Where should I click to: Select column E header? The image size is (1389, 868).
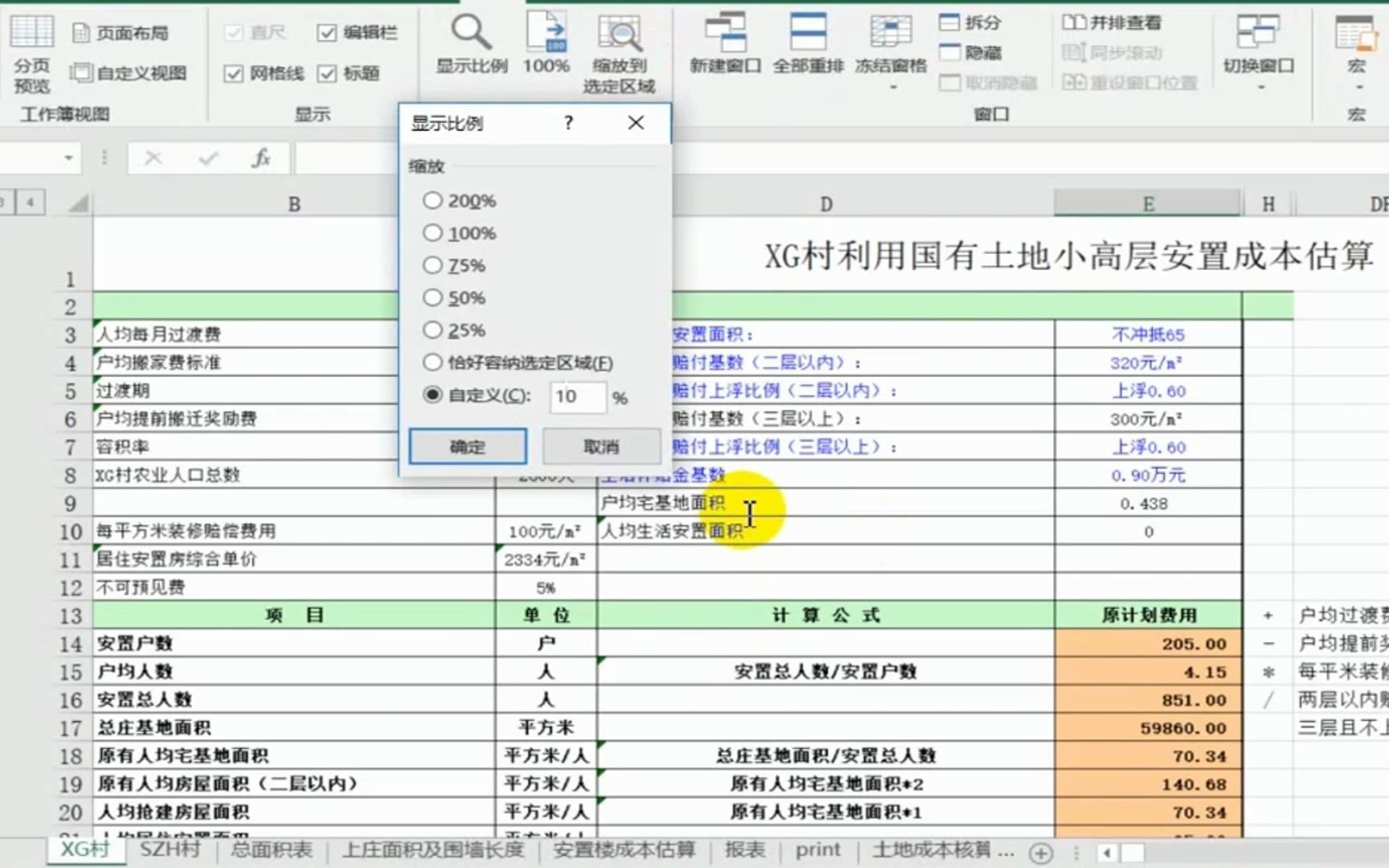[x=1148, y=204]
